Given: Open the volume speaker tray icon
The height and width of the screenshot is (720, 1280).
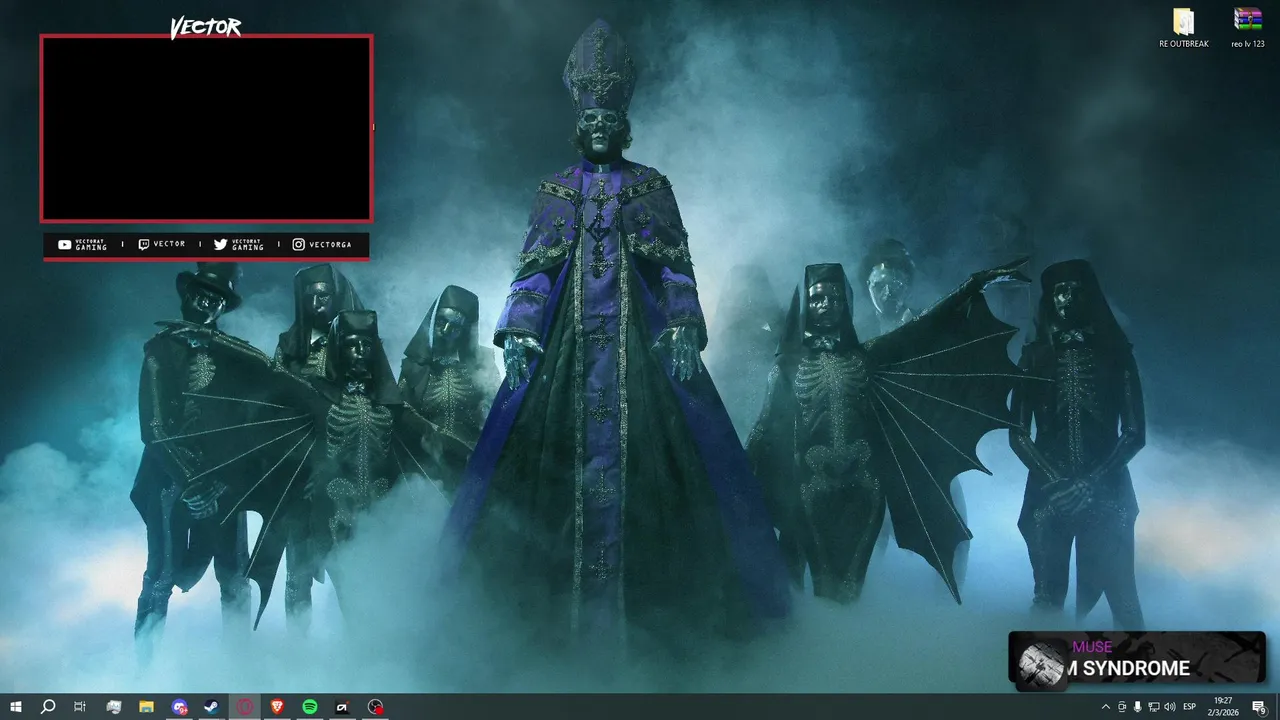Looking at the screenshot, I should tap(1169, 707).
